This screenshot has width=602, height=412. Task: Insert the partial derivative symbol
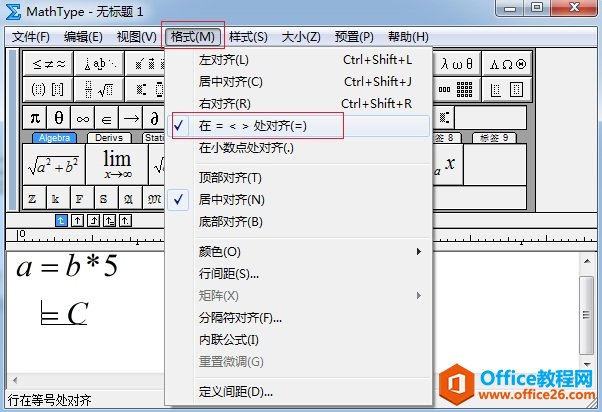pyautogui.click(x=154, y=118)
